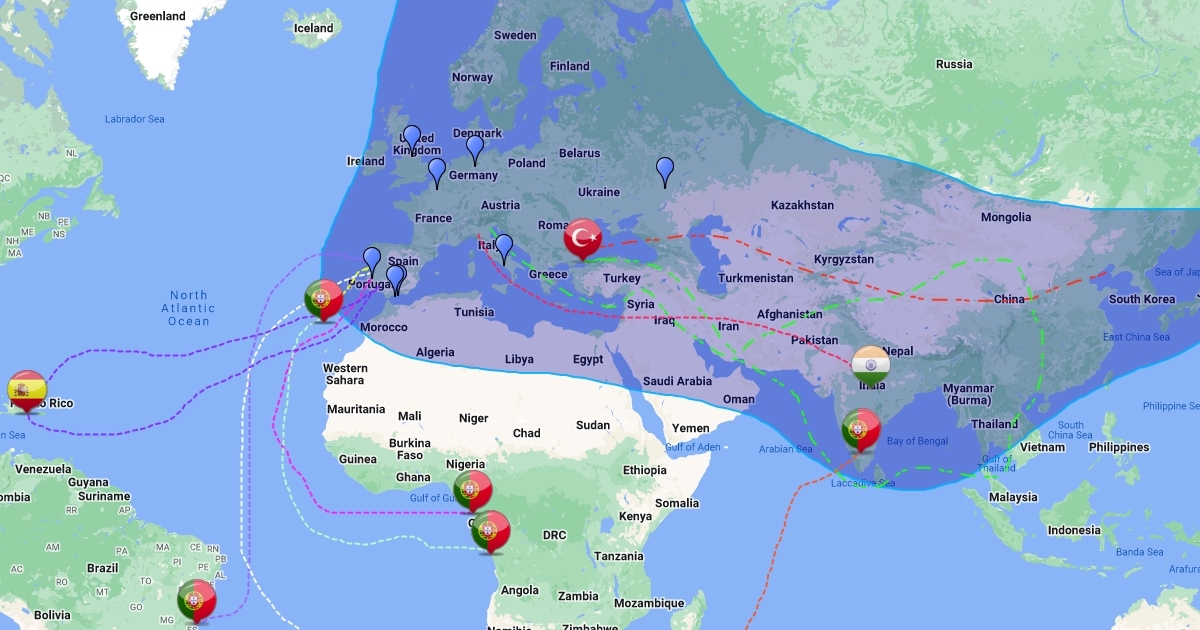The height and width of the screenshot is (630, 1200).
Task: Click the Mali label
Action: point(409,416)
